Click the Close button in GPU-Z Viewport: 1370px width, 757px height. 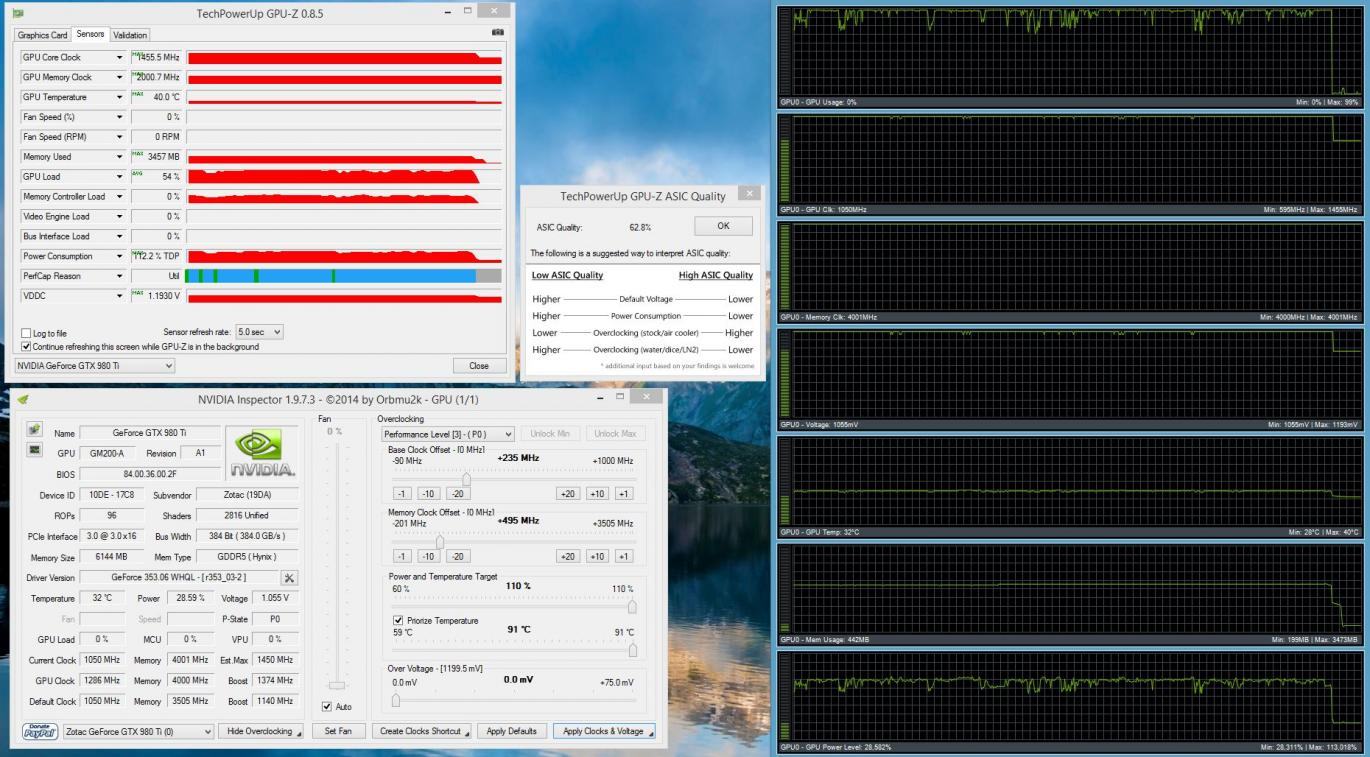coord(479,366)
